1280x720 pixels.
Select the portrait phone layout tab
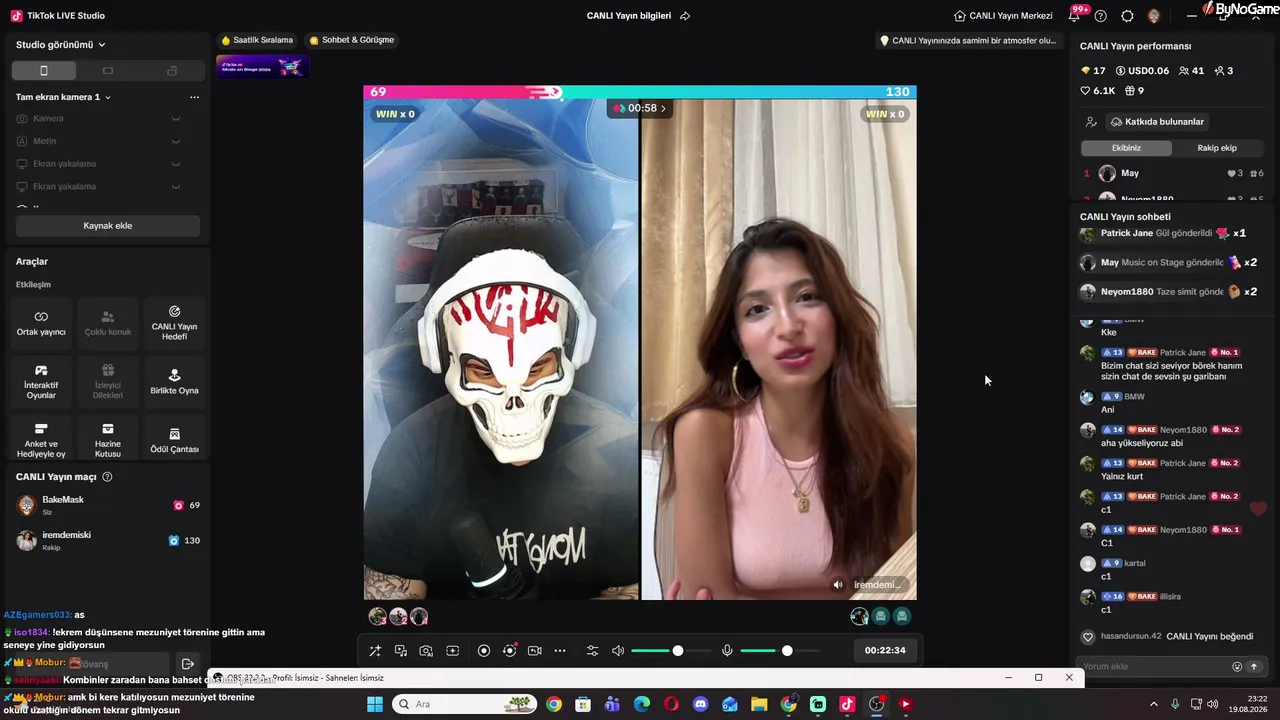(43, 71)
